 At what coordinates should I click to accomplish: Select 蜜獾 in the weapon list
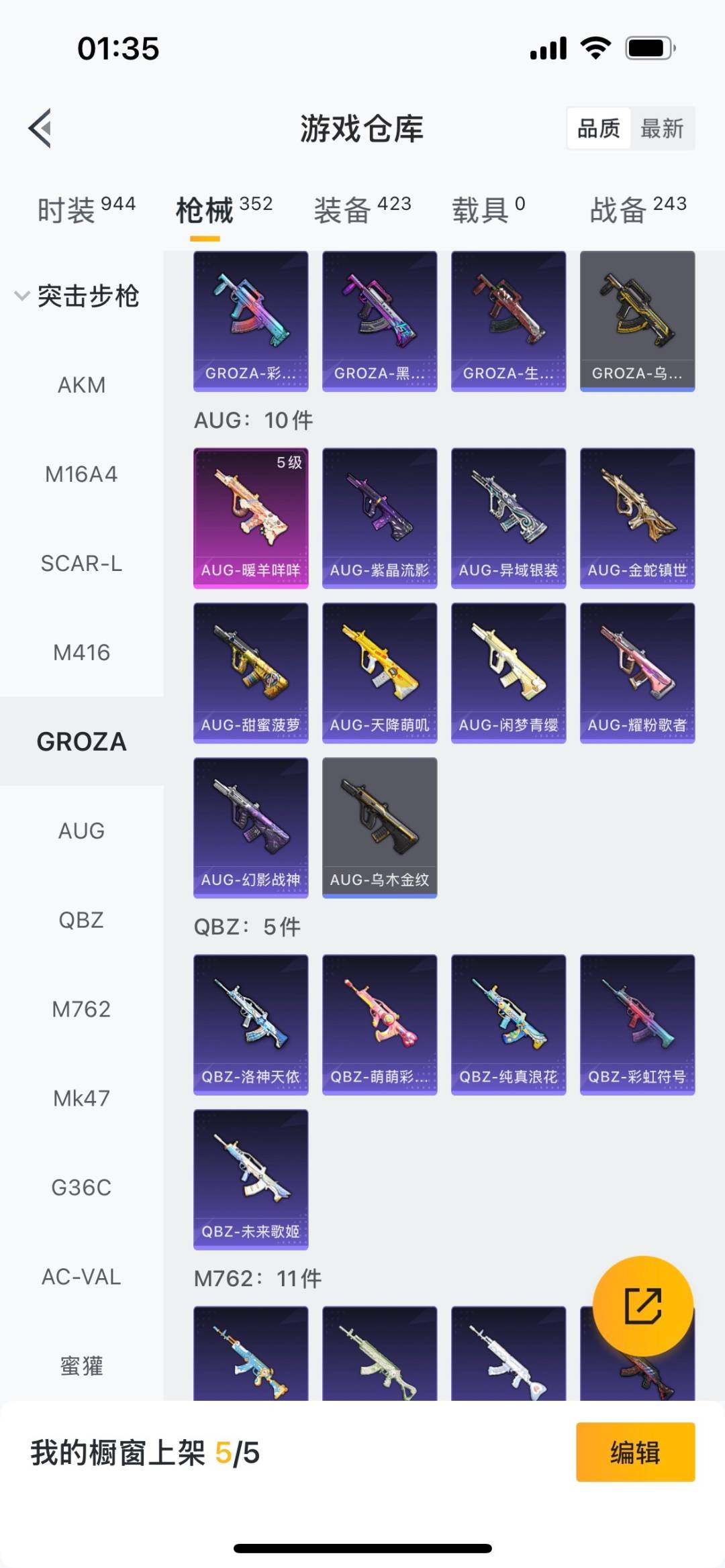[82, 1365]
